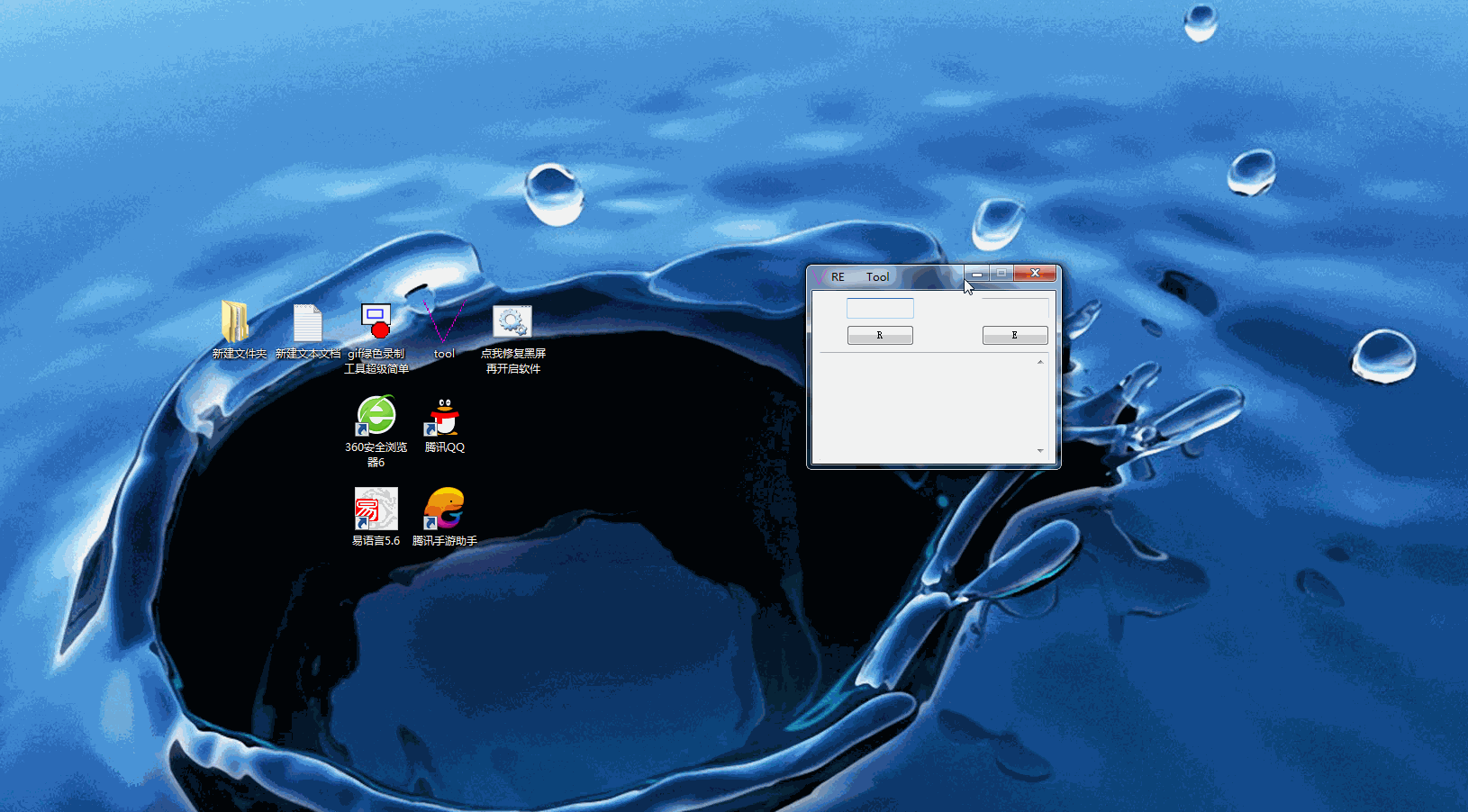The width and height of the screenshot is (1468, 812).
Task: Click the maximize button of RE Tool
Action: (1001, 274)
